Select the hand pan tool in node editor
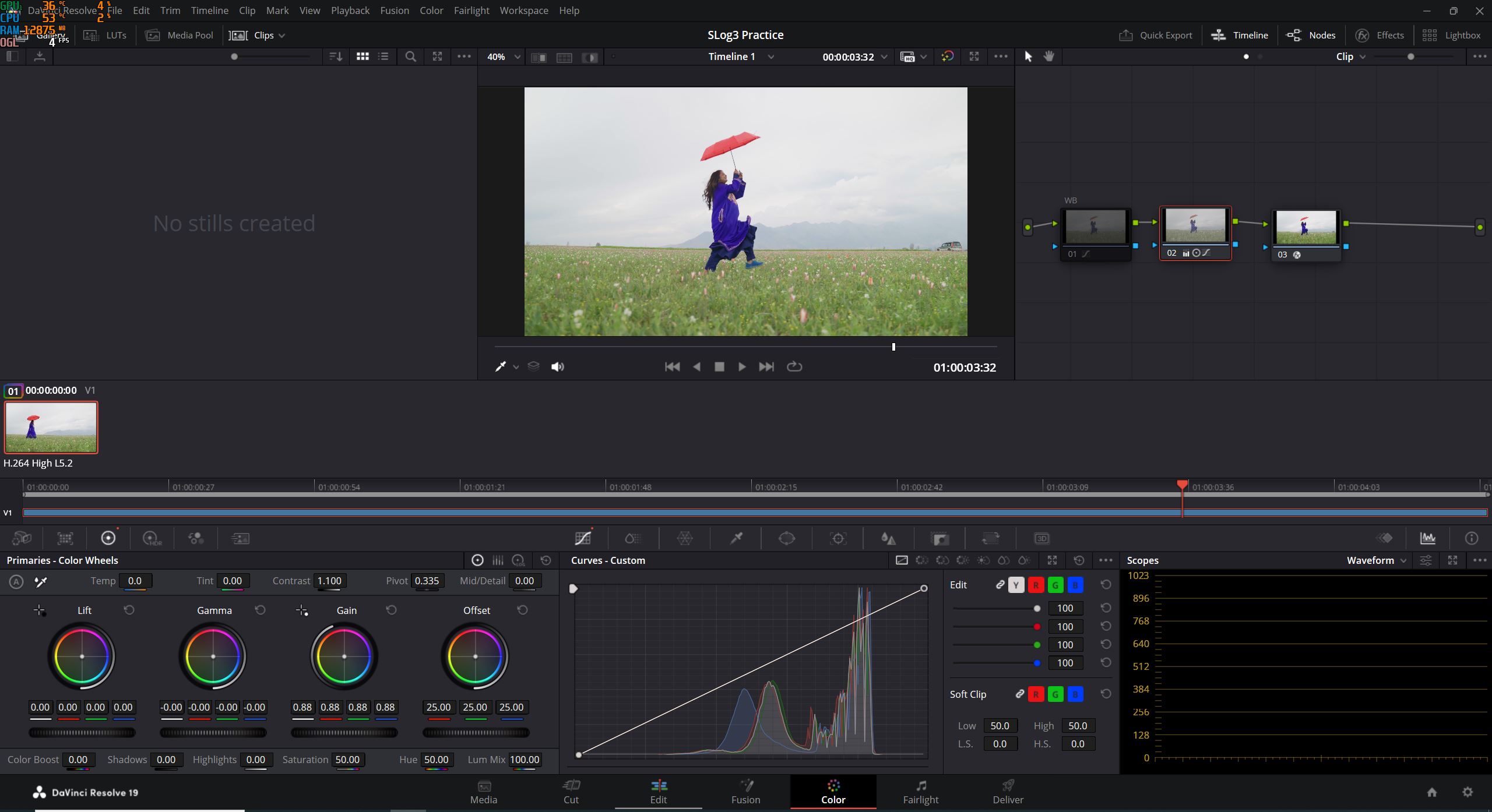1492x812 pixels. click(x=1049, y=57)
